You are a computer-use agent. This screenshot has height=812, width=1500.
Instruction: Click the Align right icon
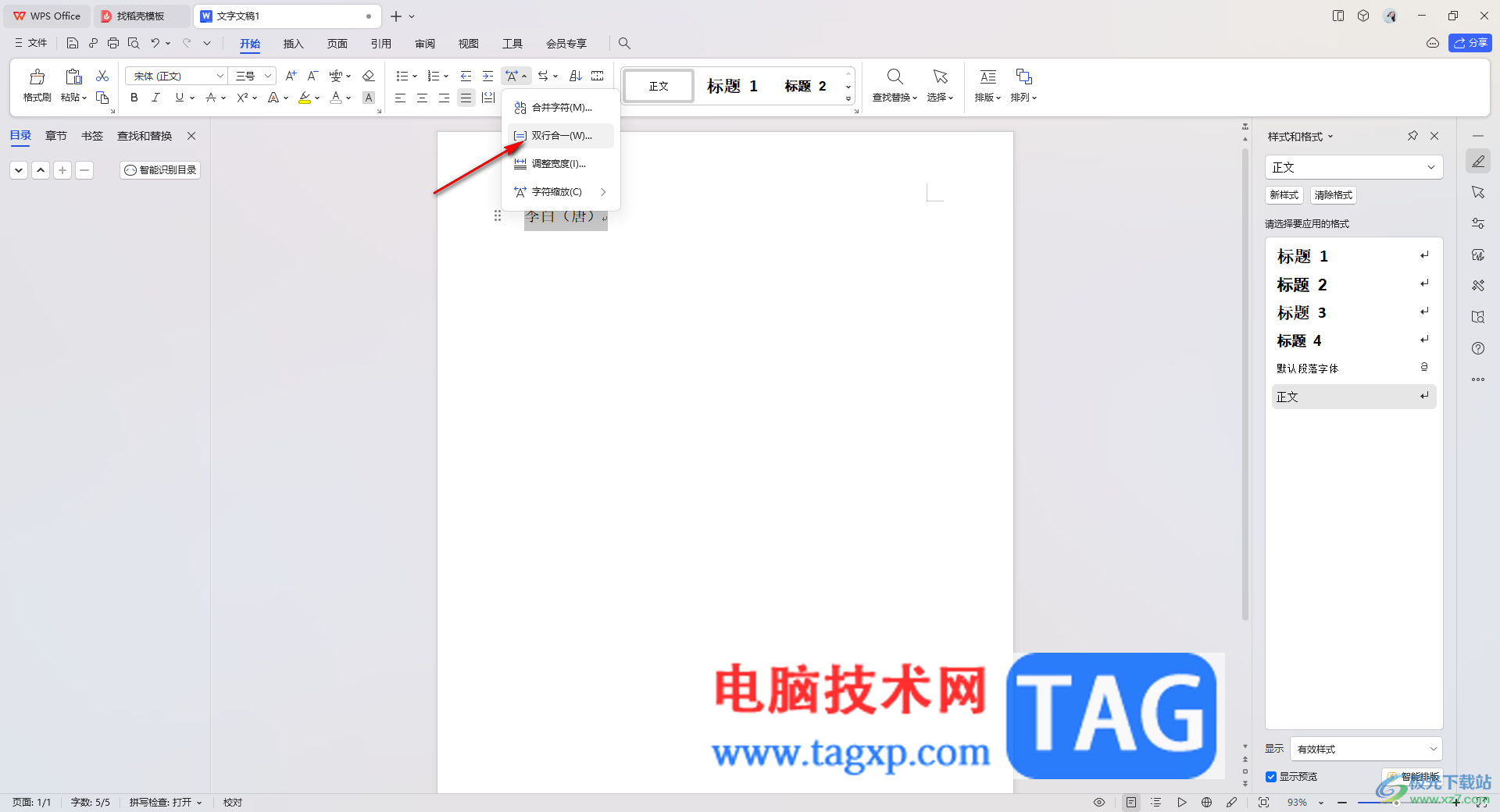point(444,98)
